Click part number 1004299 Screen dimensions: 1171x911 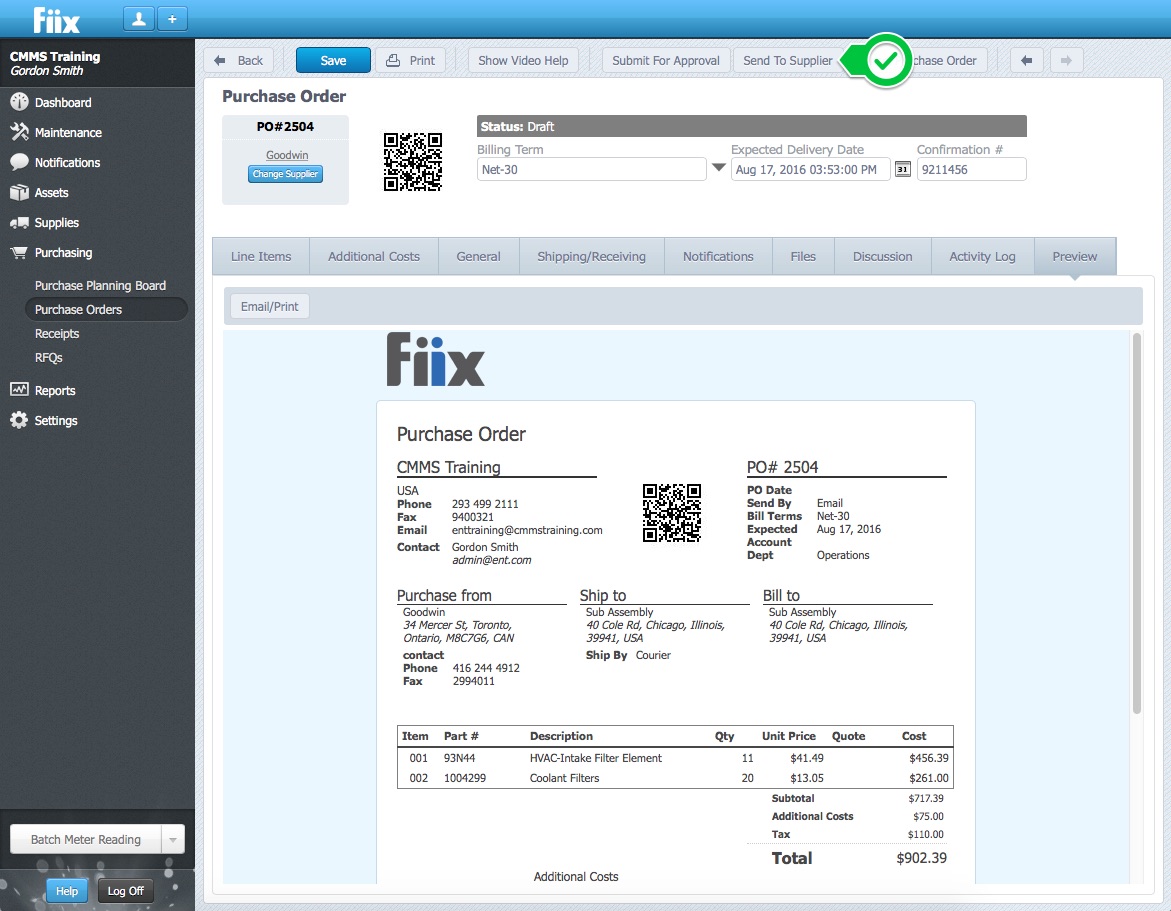pos(465,778)
